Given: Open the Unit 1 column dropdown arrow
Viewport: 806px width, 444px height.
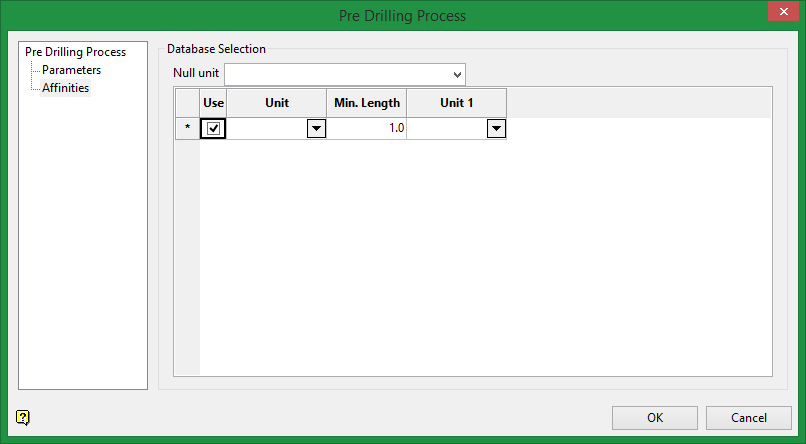Looking at the screenshot, I should point(496,128).
